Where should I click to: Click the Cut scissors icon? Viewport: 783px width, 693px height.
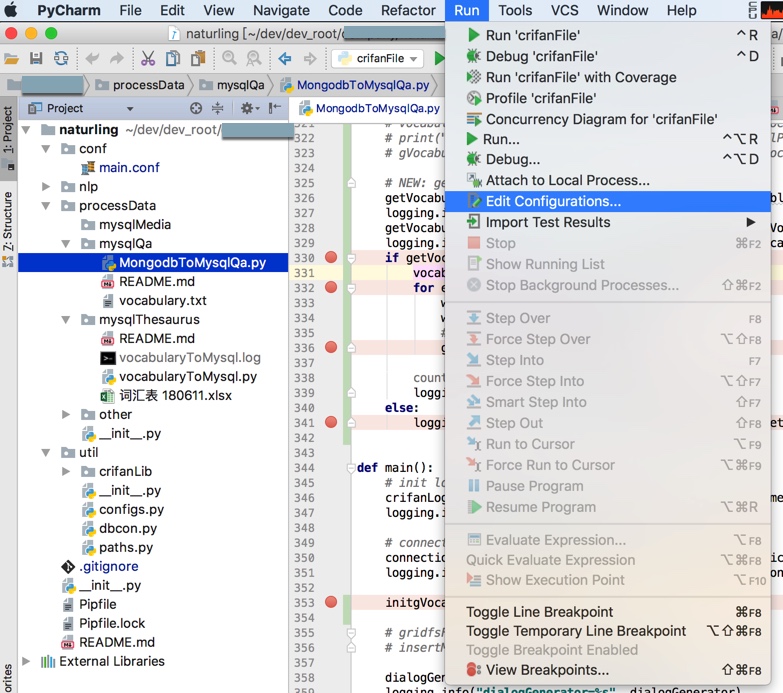pyautogui.click(x=148, y=59)
